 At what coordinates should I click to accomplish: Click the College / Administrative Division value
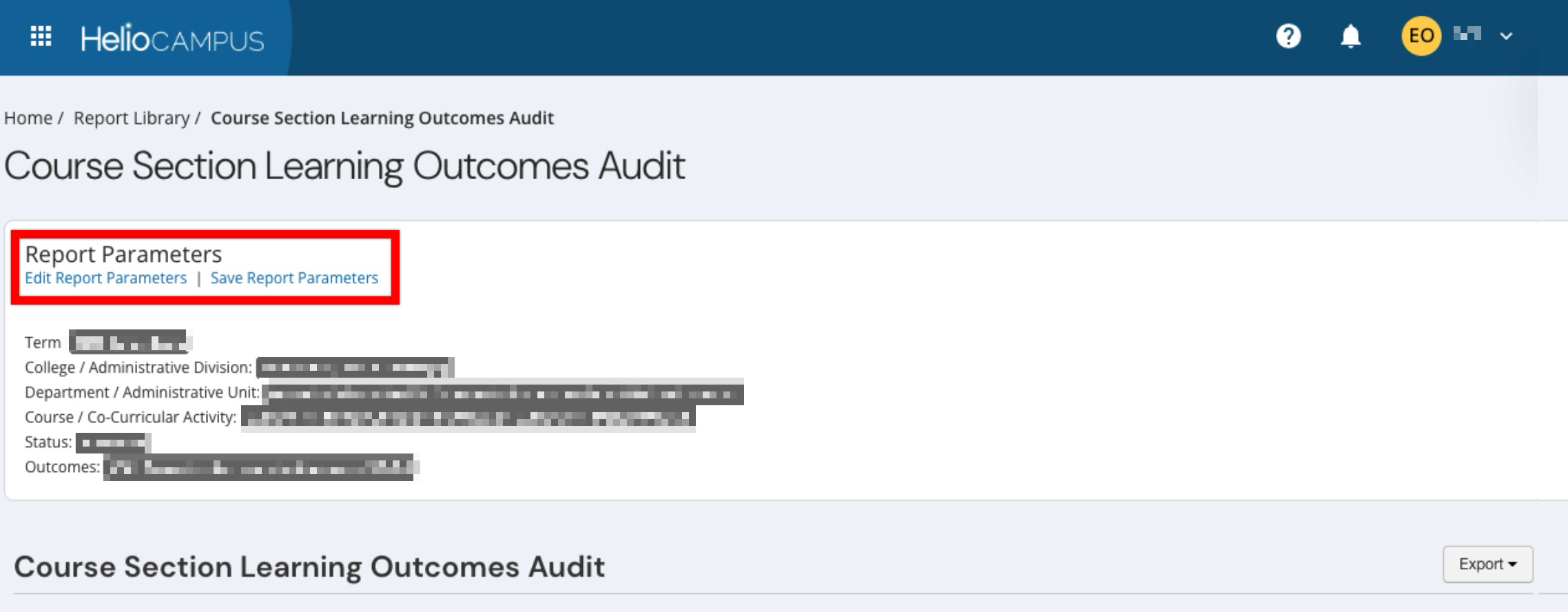(x=355, y=367)
